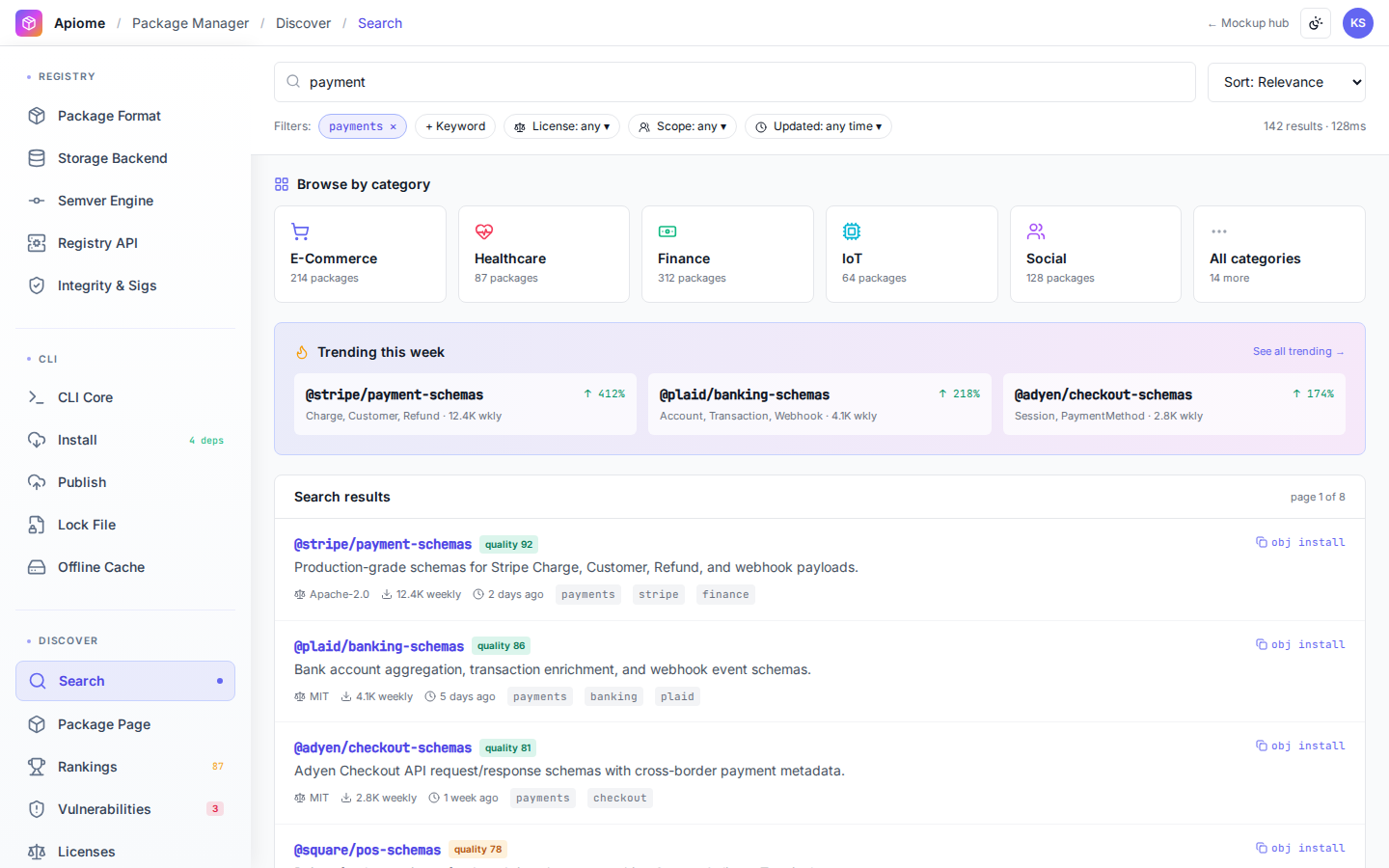The height and width of the screenshot is (868, 1389).
Task: Click the Lock File icon
Action: (37, 525)
